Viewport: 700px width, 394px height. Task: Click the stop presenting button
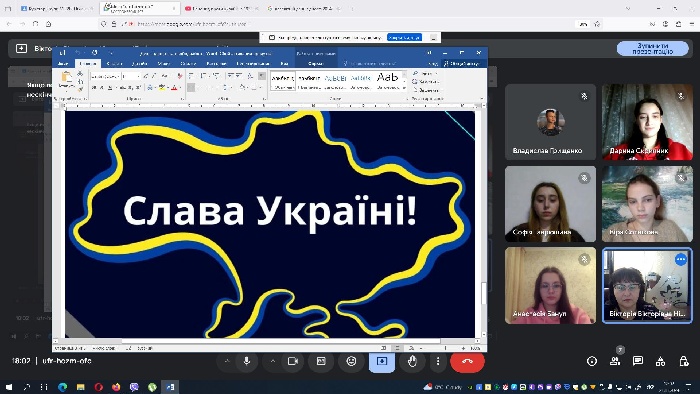pyautogui.click(x=653, y=48)
